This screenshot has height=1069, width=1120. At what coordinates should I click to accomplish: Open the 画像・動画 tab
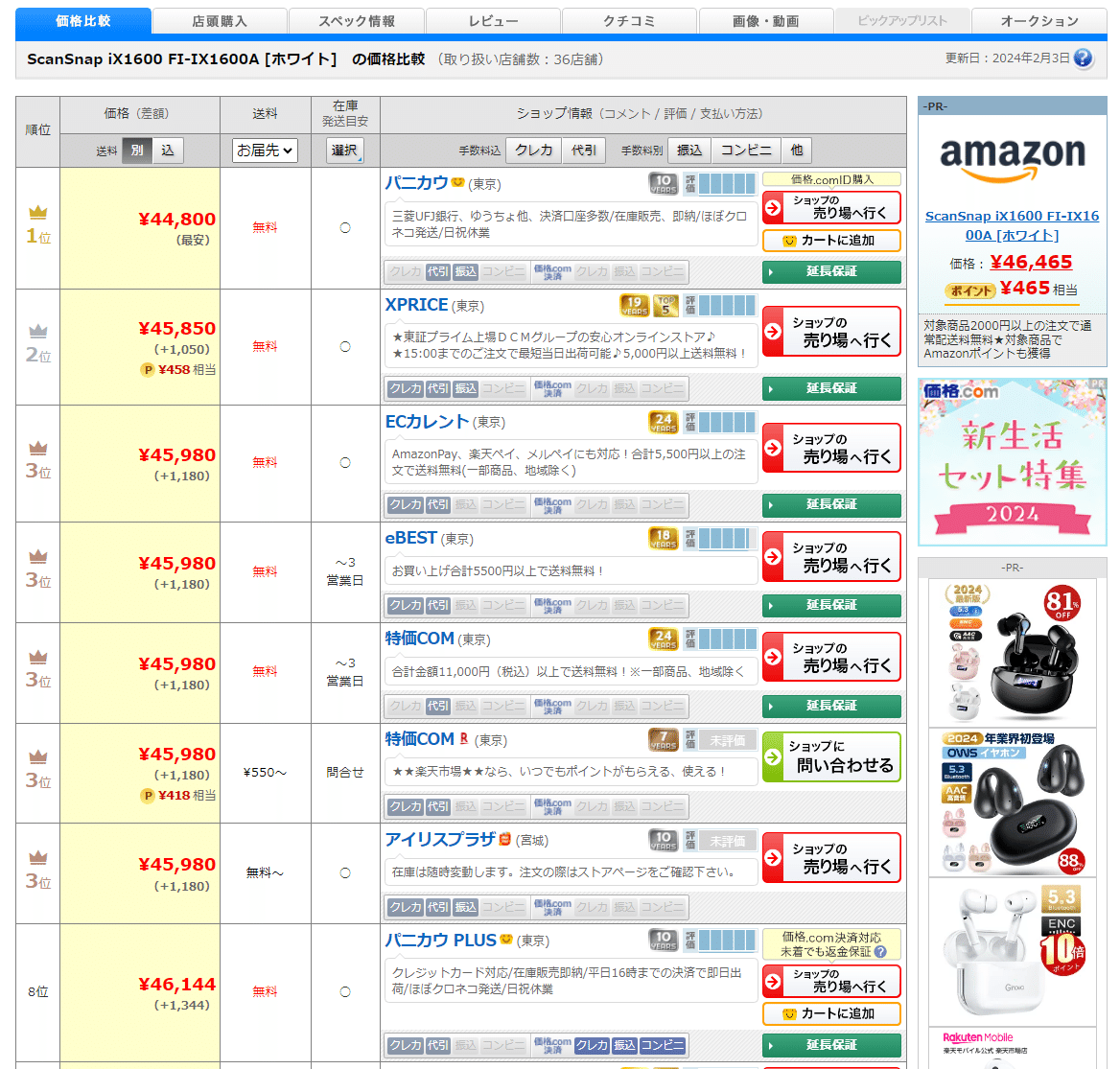point(766,21)
